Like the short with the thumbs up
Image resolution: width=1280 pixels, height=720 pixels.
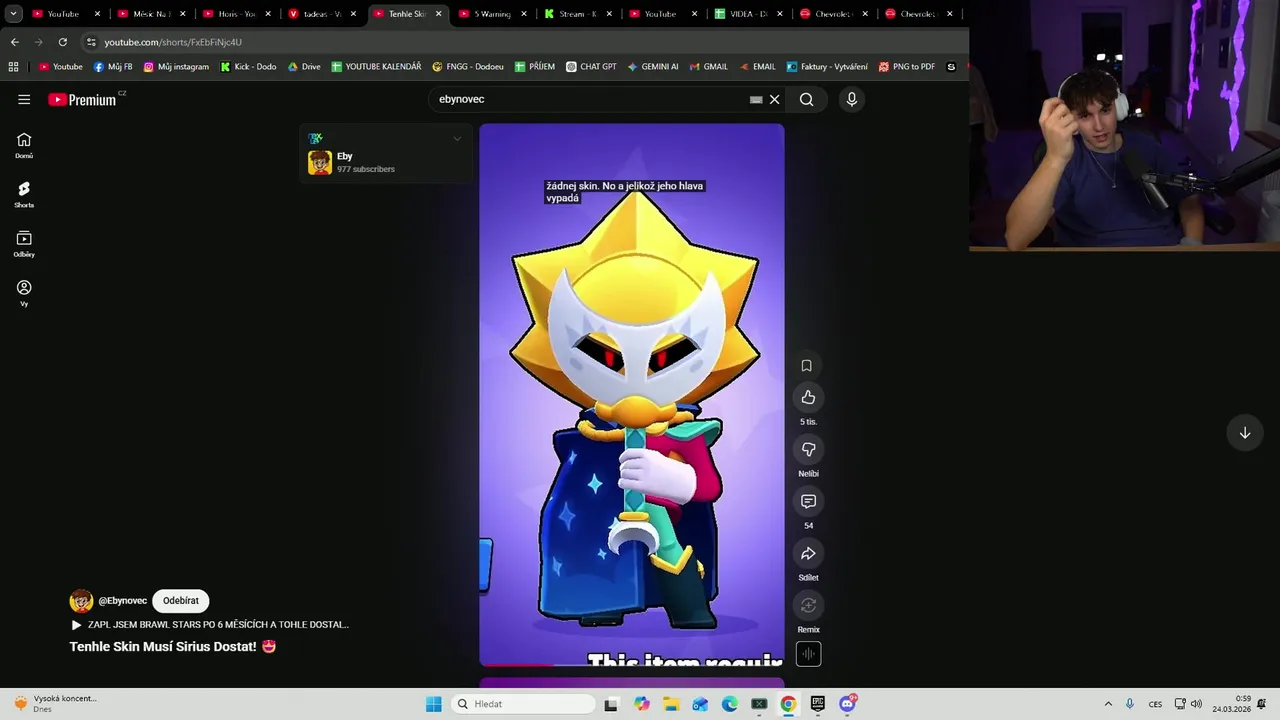point(808,397)
